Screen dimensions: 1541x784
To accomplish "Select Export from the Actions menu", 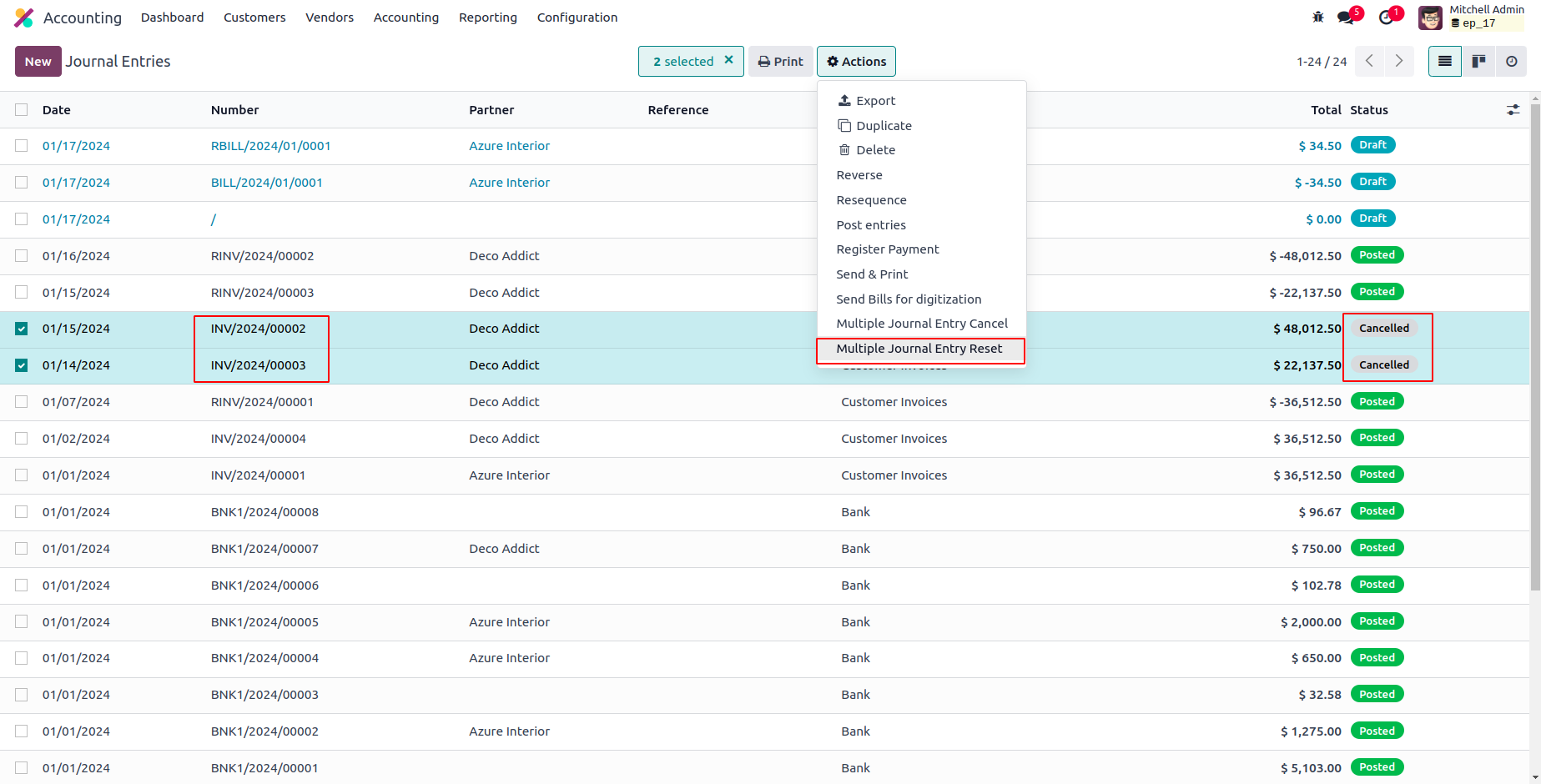I will pyautogui.click(x=875, y=101).
